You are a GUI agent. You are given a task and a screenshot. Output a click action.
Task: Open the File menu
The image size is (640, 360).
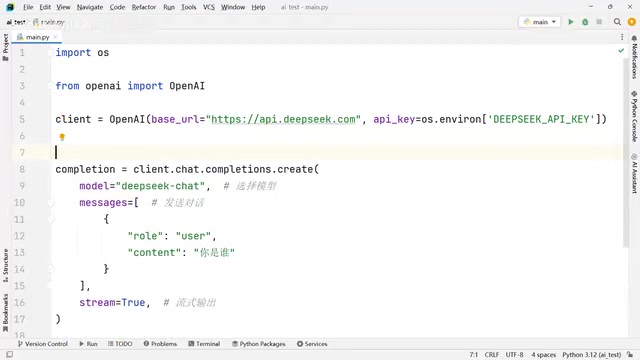[28, 7]
